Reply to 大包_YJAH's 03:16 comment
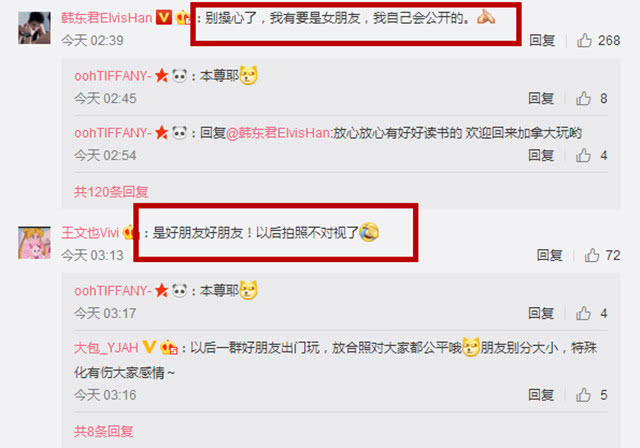Viewport: 640px width, 448px height. pos(541,395)
